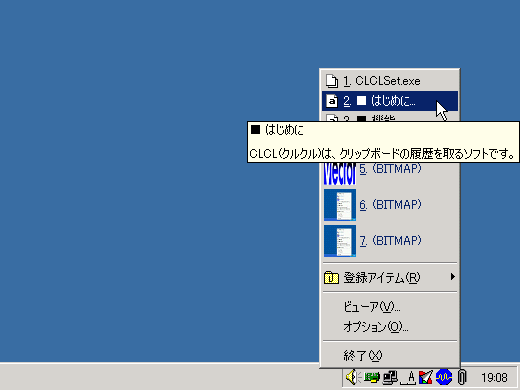Choose 終了(X) to exit CLCL
520x390 pixels.
tap(390, 356)
